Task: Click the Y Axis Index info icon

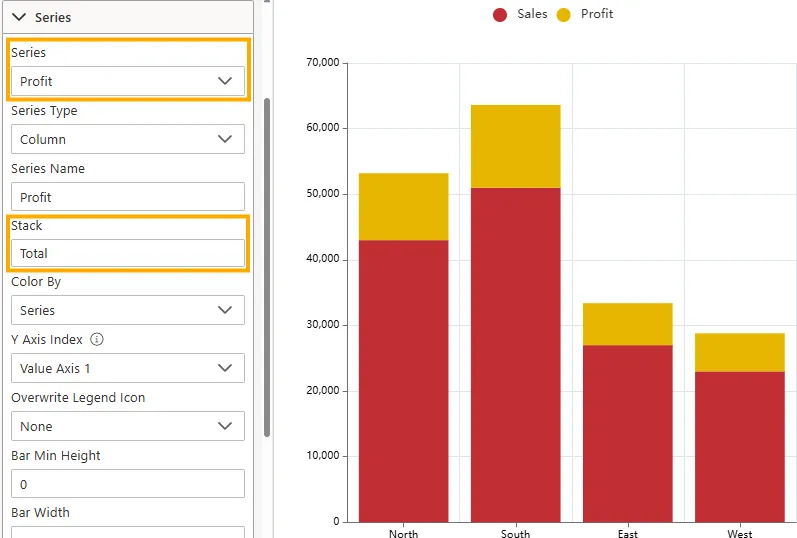Action: 97,340
